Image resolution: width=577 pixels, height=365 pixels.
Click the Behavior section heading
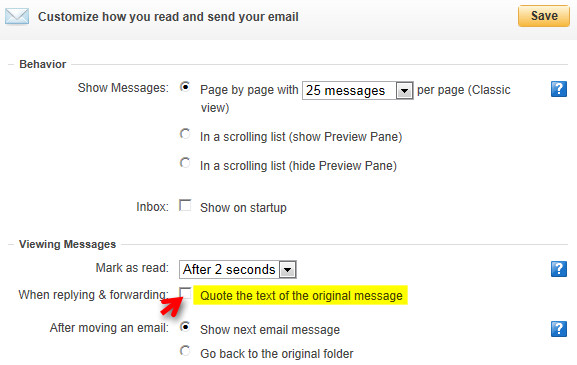click(43, 64)
